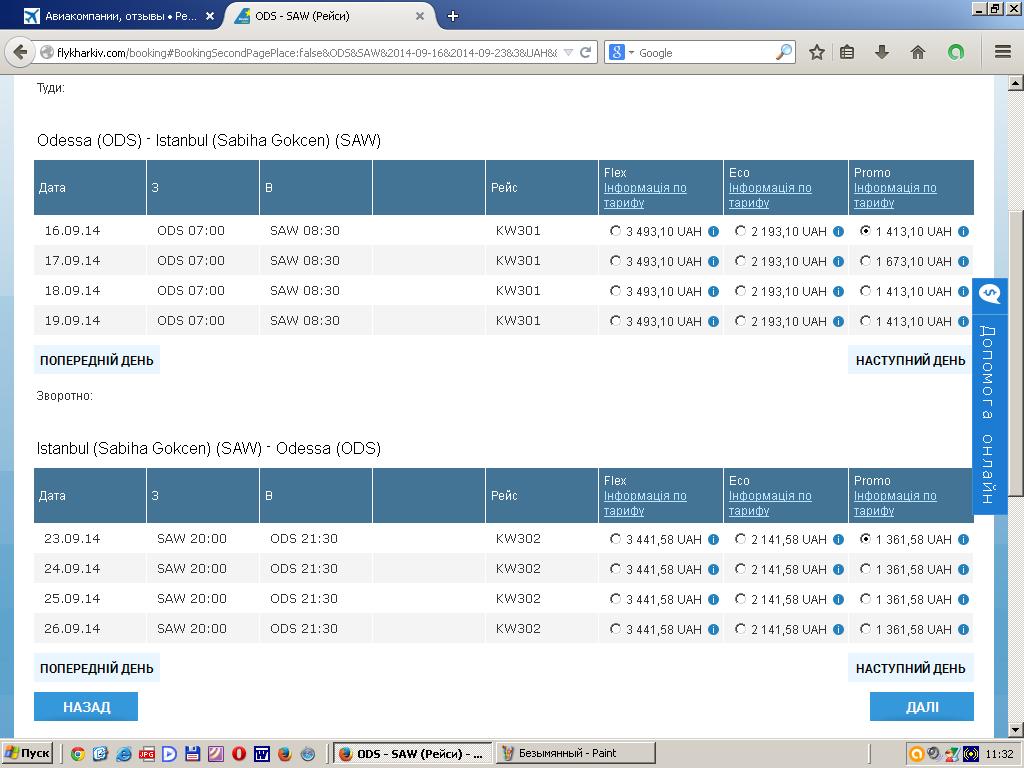Open a new browser tab
The width and height of the screenshot is (1024, 768).
click(453, 16)
